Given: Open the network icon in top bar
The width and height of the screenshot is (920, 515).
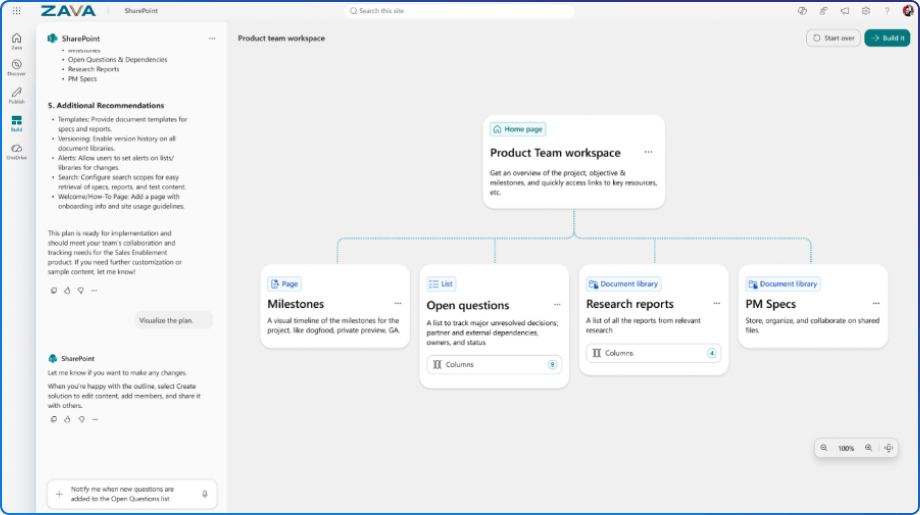Looking at the screenshot, I should click(x=823, y=11).
